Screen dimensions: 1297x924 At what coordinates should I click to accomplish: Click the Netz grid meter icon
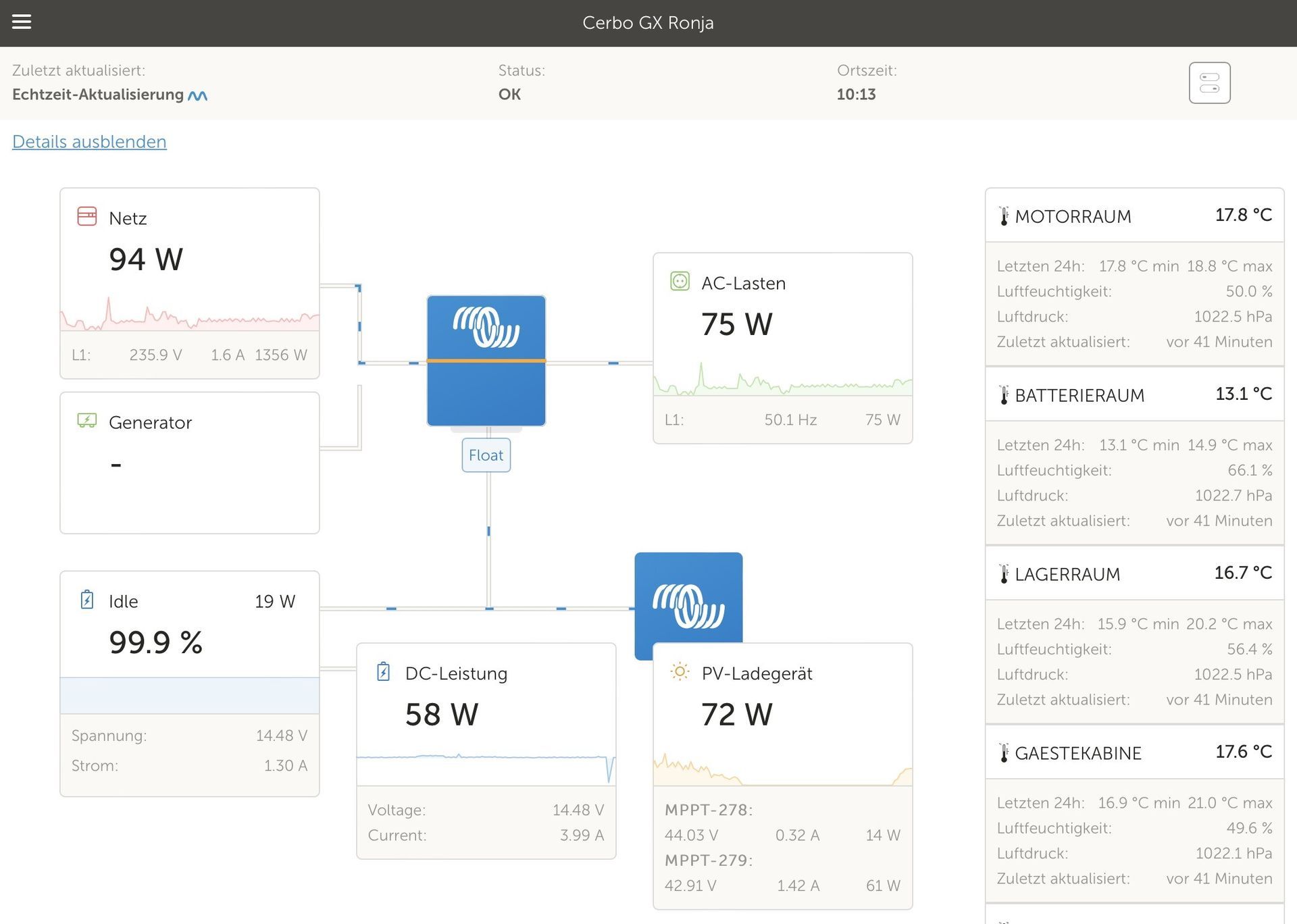click(87, 216)
